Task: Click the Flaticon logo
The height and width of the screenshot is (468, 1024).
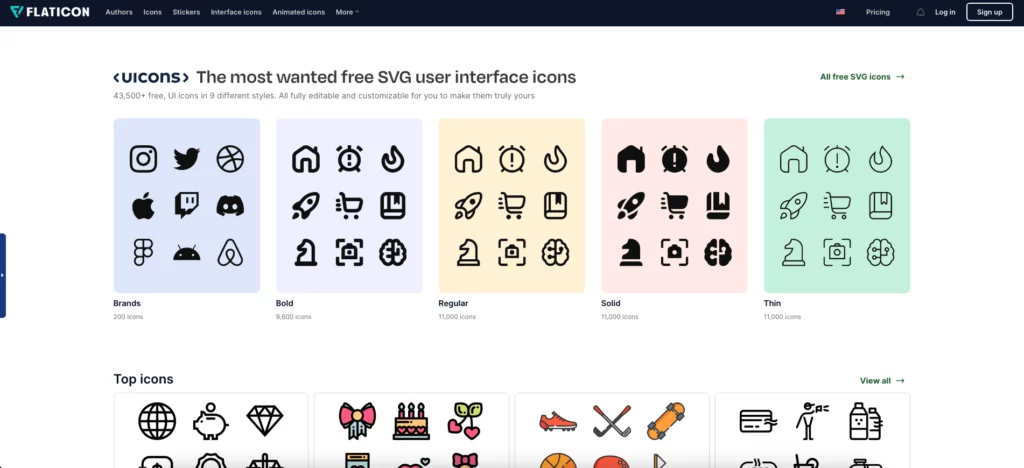Action: (50, 12)
